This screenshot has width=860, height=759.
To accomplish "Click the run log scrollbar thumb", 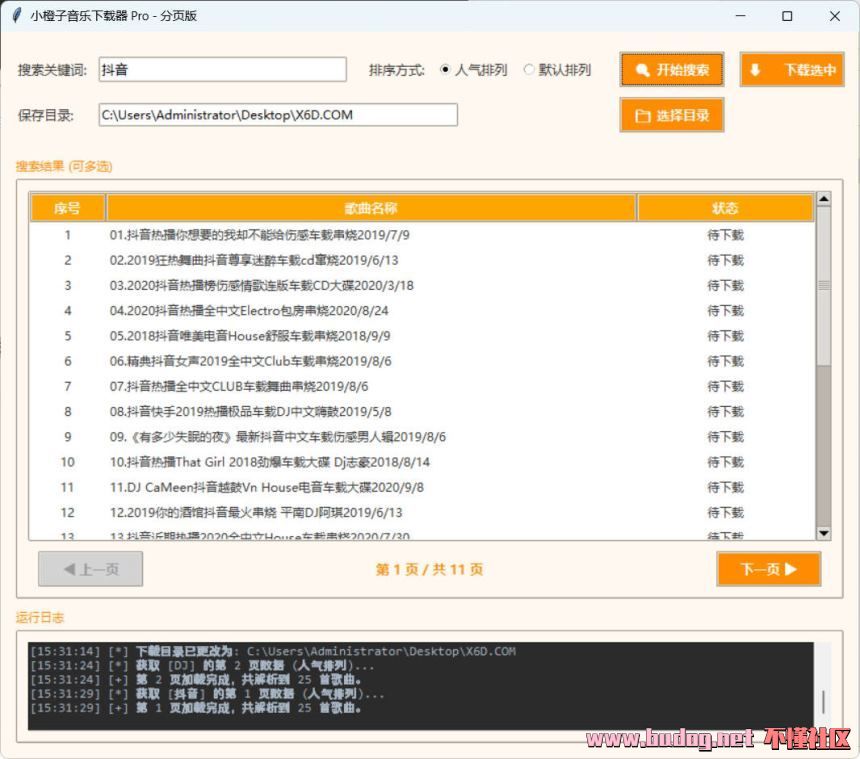I will [x=823, y=701].
